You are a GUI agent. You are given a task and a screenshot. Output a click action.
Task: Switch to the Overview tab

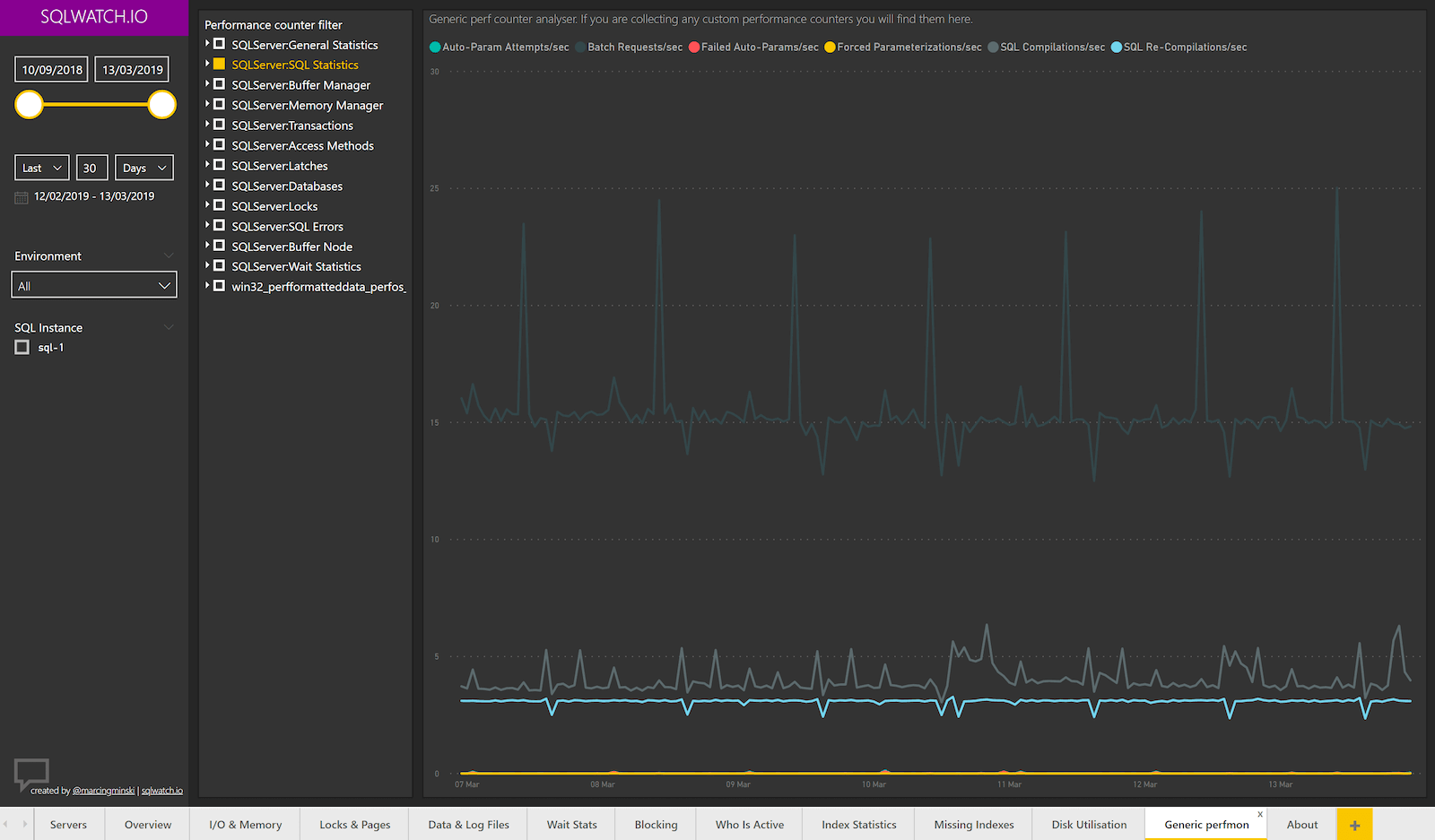(x=148, y=825)
